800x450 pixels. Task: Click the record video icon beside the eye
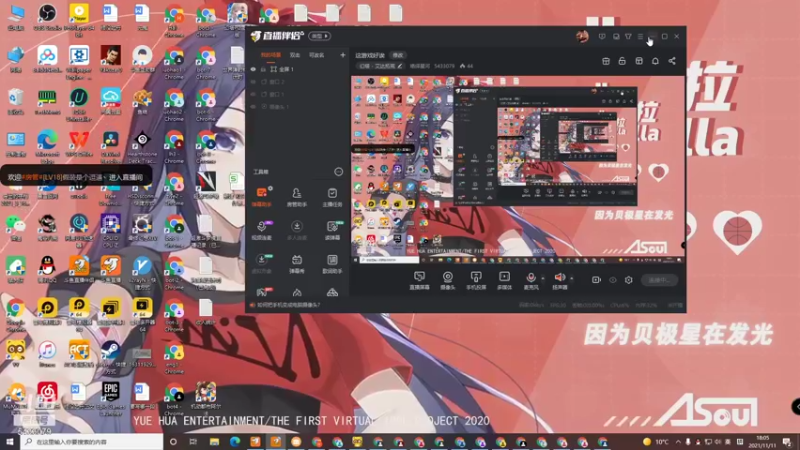[x=596, y=280]
